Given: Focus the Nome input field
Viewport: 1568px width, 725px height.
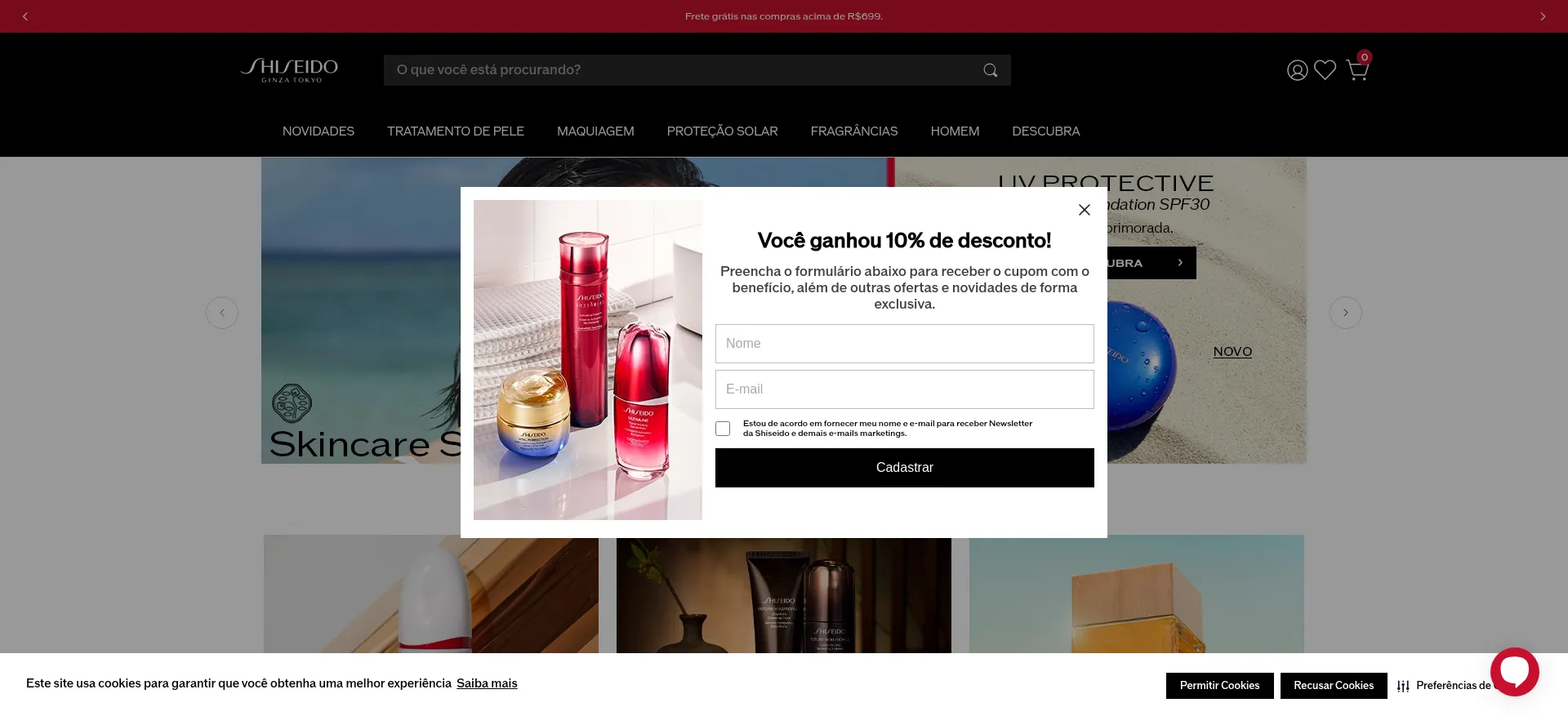Looking at the screenshot, I should (x=905, y=344).
